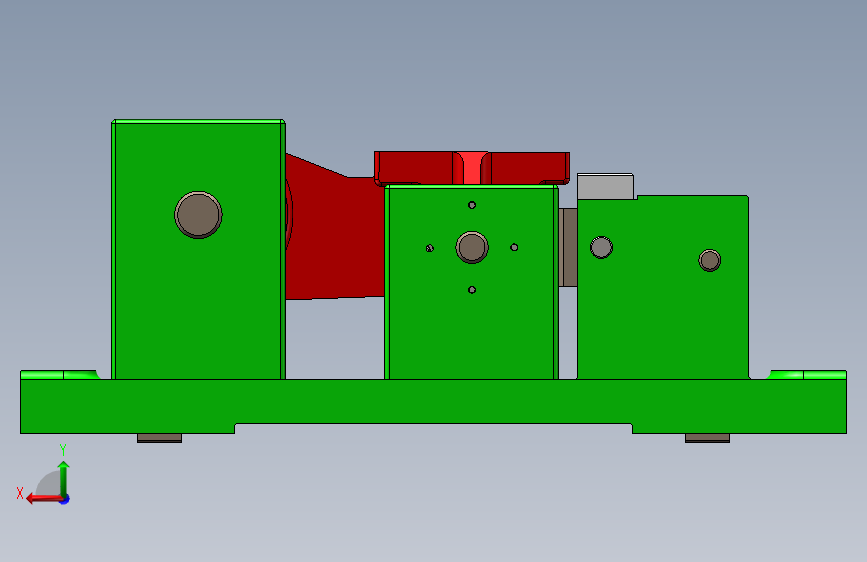Select the small hole left of the center pin
The image size is (867, 562).
tap(430, 248)
